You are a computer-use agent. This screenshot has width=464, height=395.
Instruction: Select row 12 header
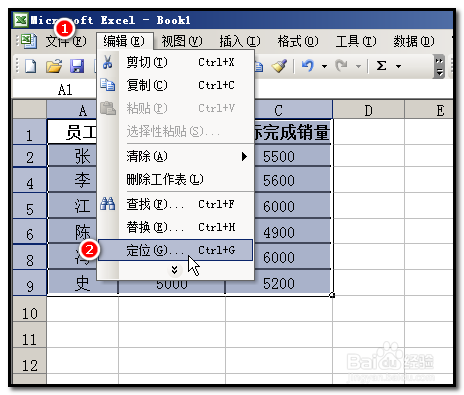tap(30, 362)
